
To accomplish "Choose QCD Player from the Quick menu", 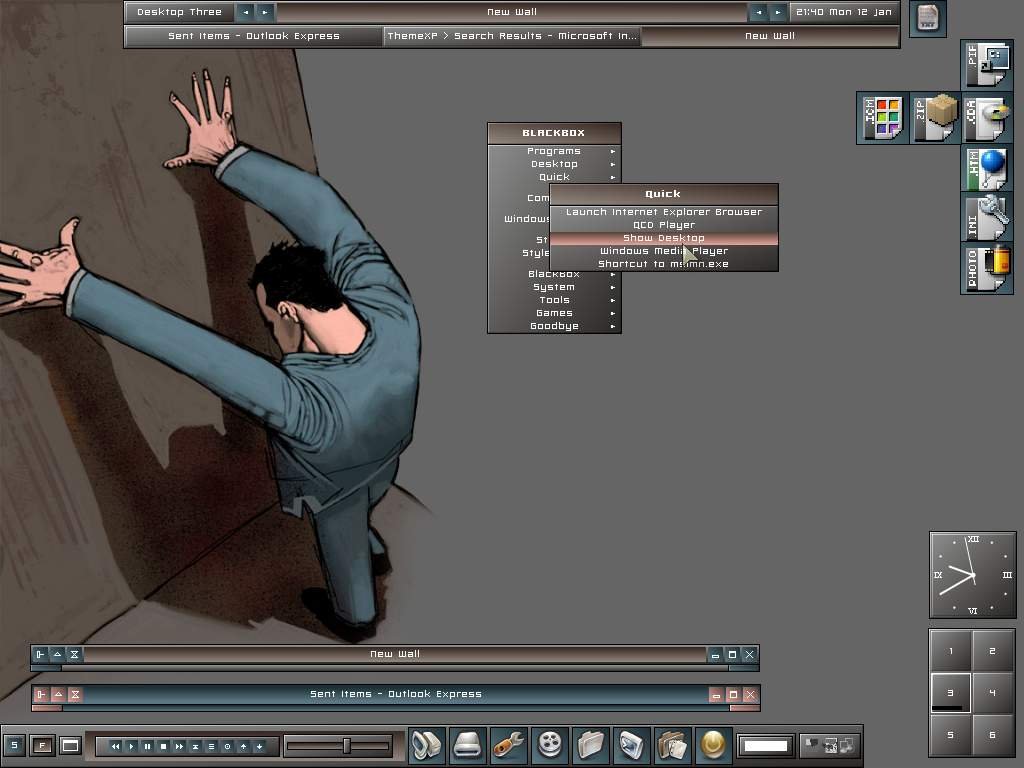I will tap(664, 225).
